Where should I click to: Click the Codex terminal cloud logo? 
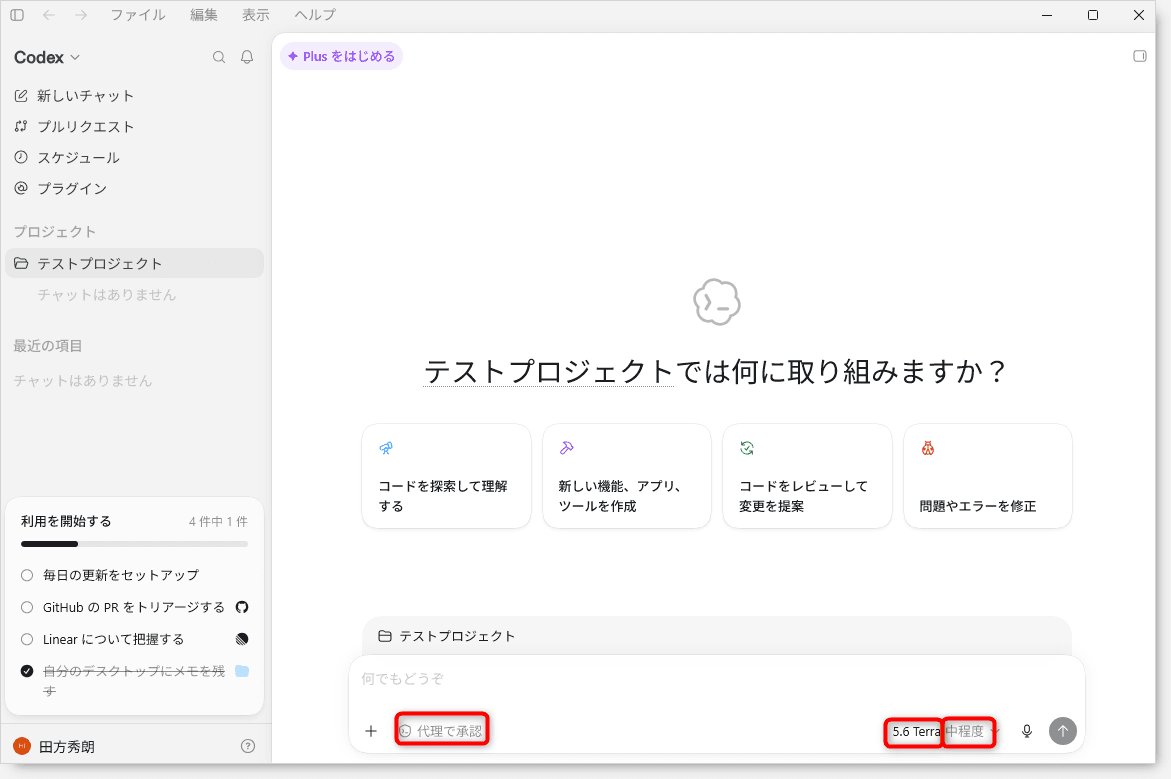point(717,302)
